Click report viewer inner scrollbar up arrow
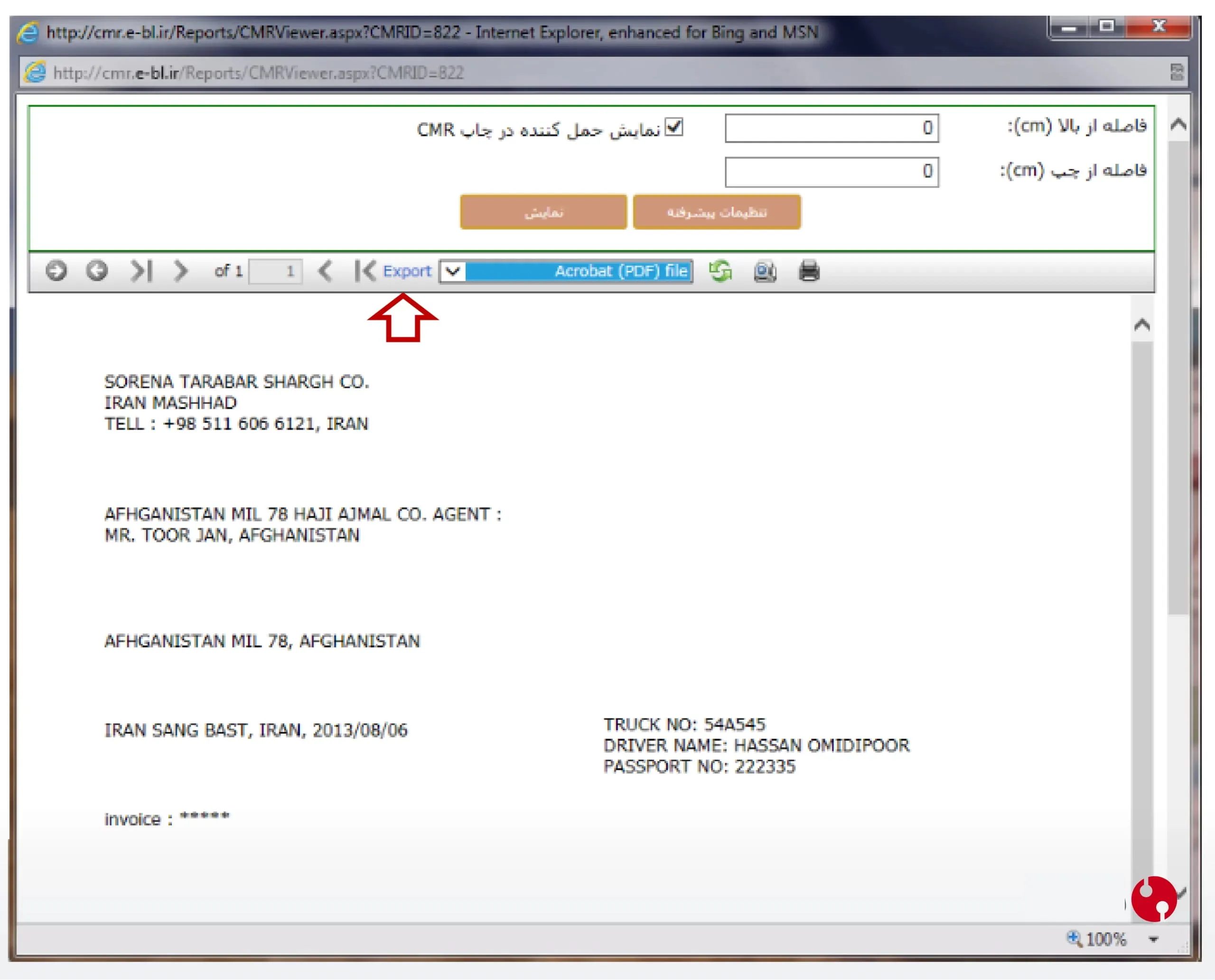Image resolution: width=1215 pixels, height=980 pixels. tap(1142, 325)
